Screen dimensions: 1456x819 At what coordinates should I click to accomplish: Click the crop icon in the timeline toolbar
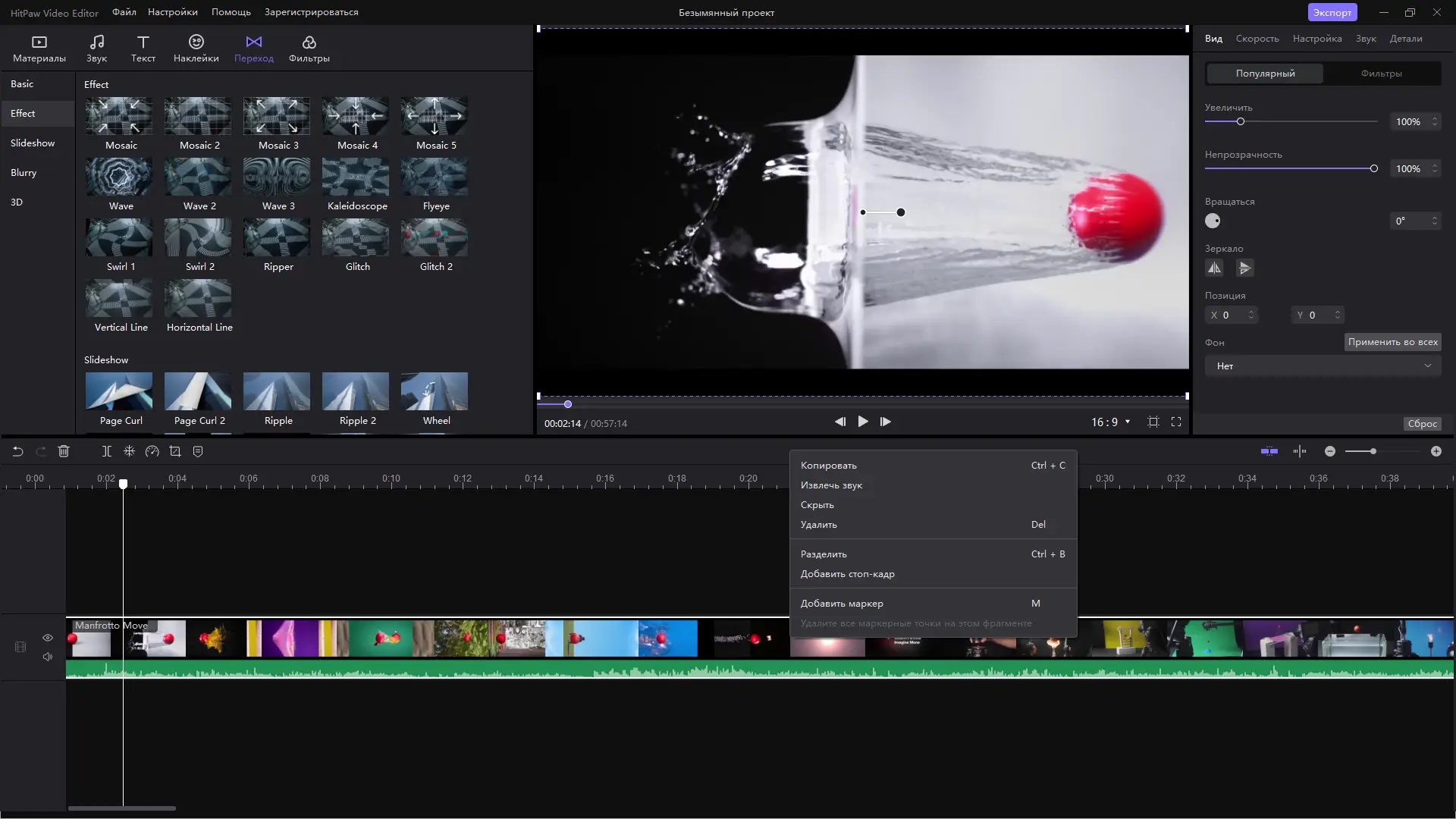pyautogui.click(x=175, y=451)
